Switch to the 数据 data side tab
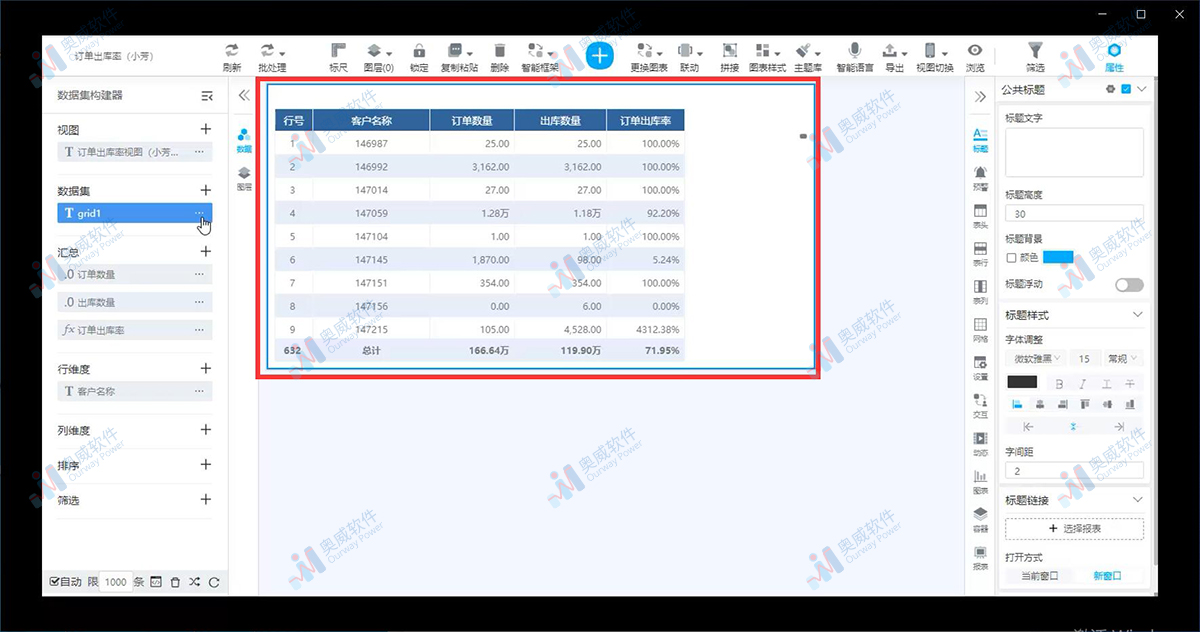Viewport: 1200px width, 632px height. point(244,141)
